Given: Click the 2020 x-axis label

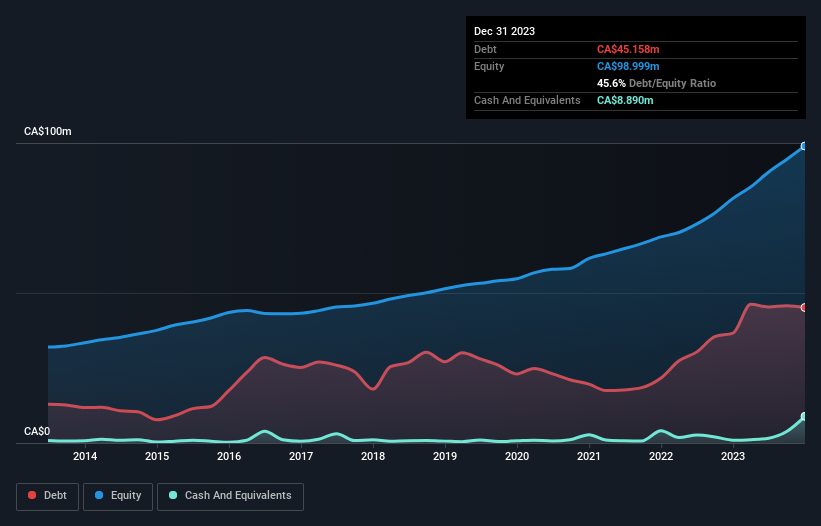Looking at the screenshot, I should [517, 456].
